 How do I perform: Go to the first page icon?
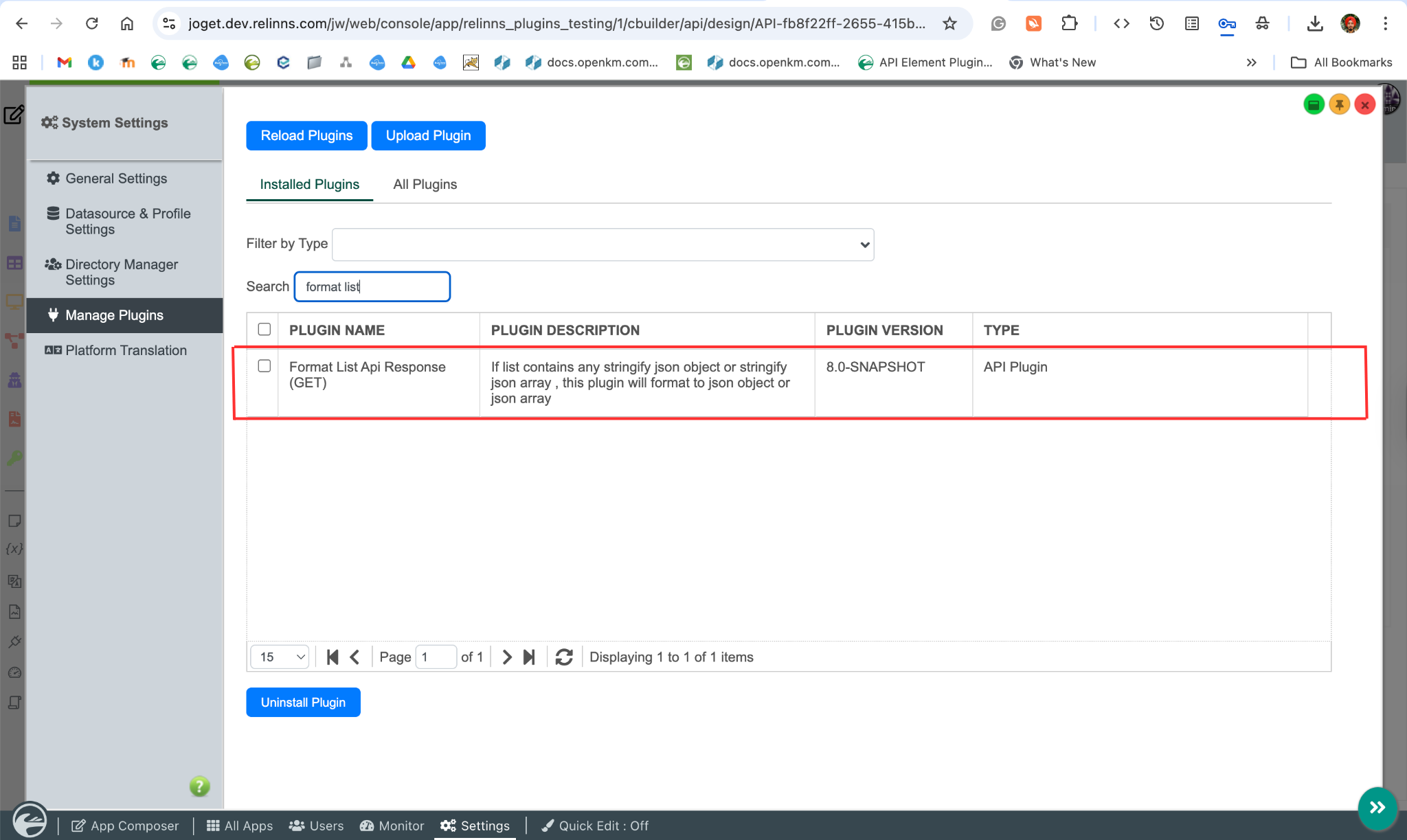click(x=333, y=657)
